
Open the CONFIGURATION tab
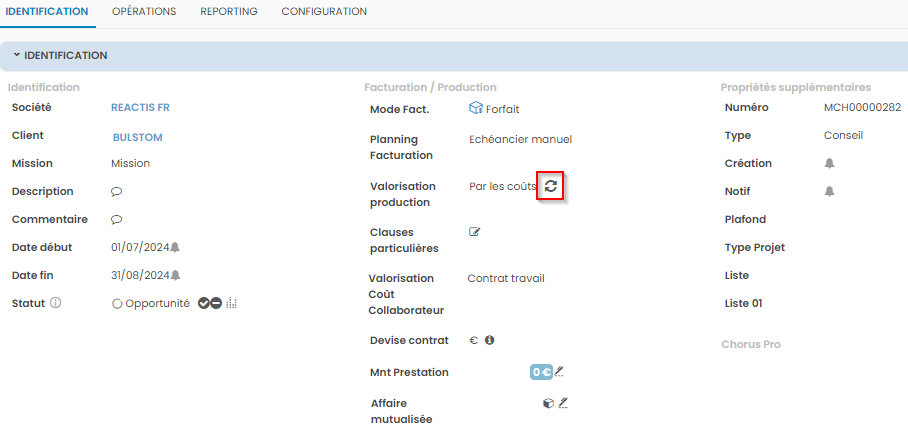[324, 12]
